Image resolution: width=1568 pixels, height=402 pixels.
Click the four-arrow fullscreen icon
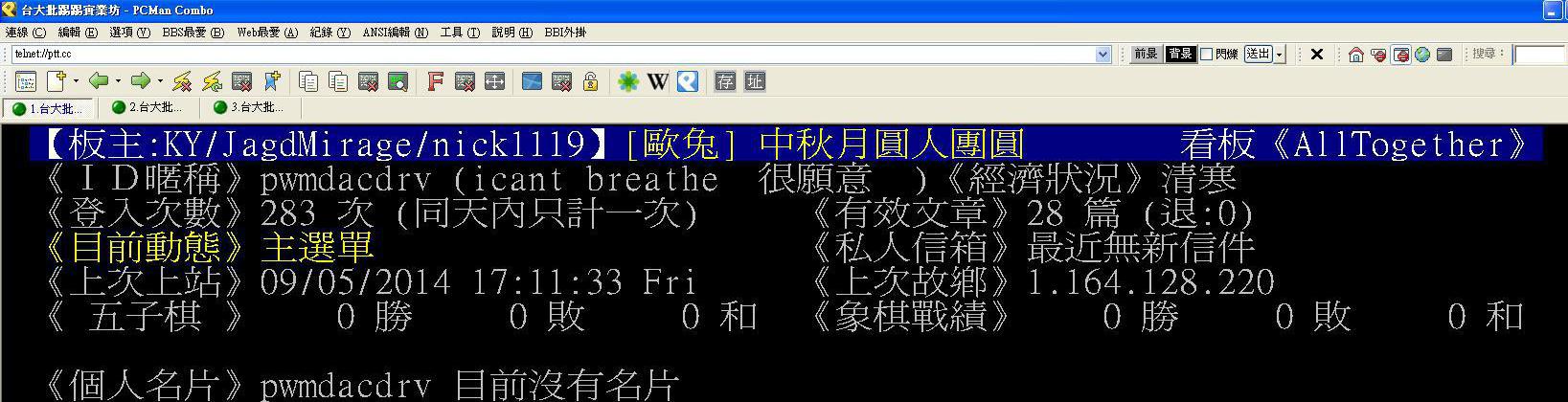point(494,81)
